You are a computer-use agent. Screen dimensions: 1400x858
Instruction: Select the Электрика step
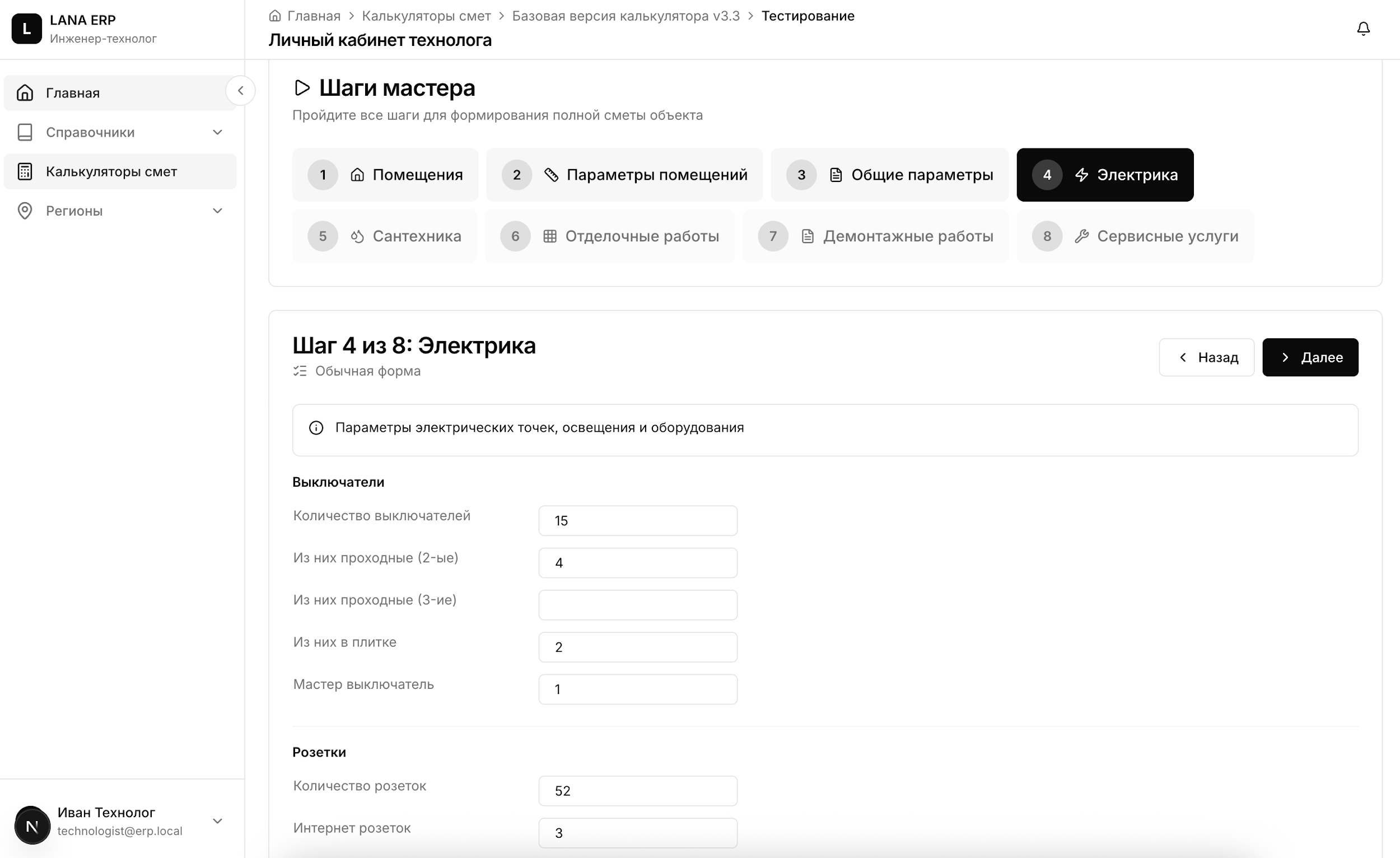[1104, 175]
